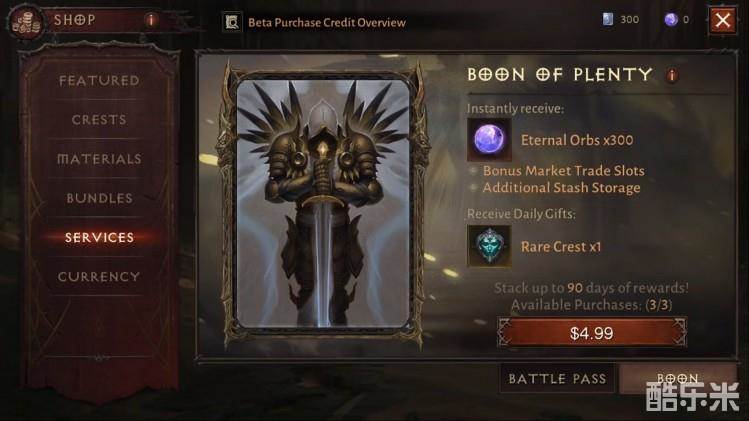Click the Tyrael angel artwork card
Screen dimensions: 749x421
point(323,204)
